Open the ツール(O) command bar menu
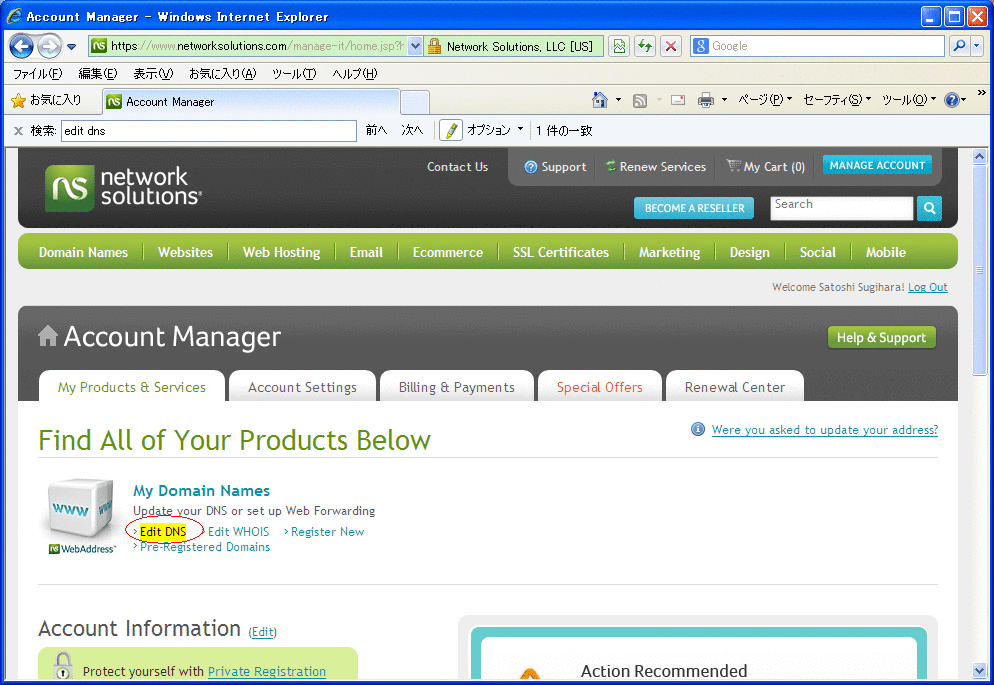This screenshot has height=685, width=994. 909,99
